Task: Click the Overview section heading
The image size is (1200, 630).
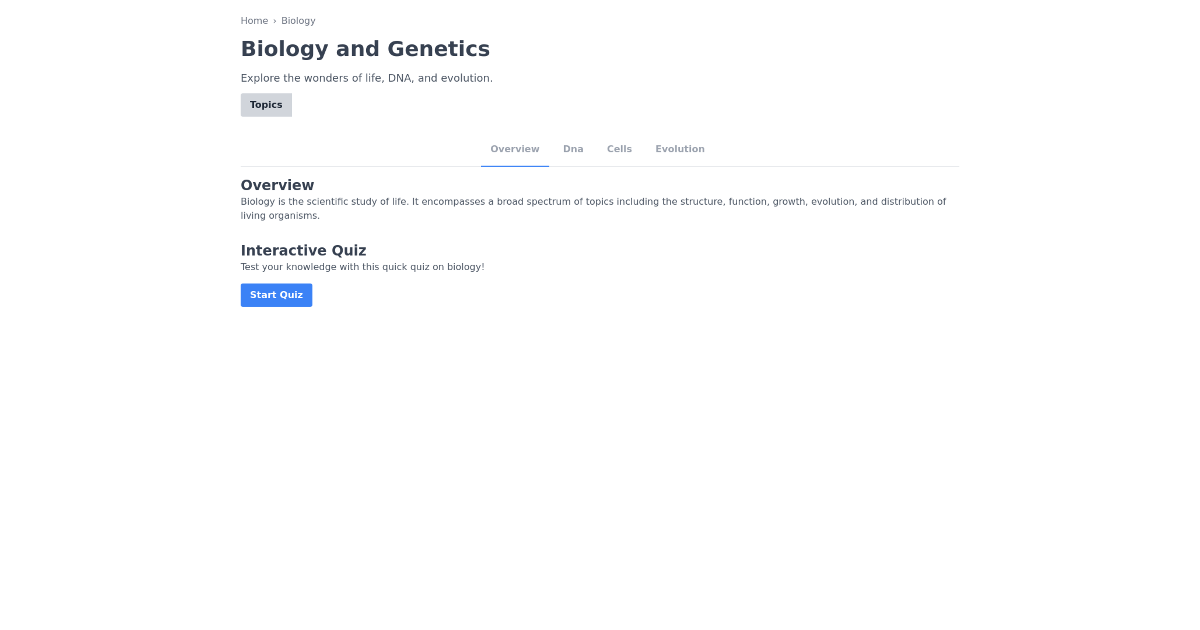Action: 277,185
